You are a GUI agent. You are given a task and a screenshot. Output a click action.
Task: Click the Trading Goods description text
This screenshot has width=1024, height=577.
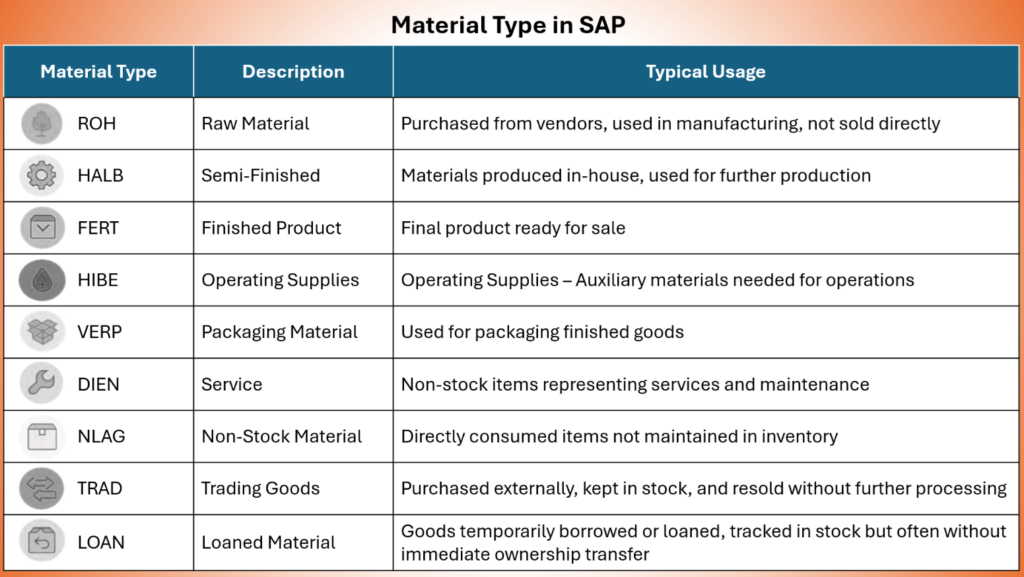261,488
